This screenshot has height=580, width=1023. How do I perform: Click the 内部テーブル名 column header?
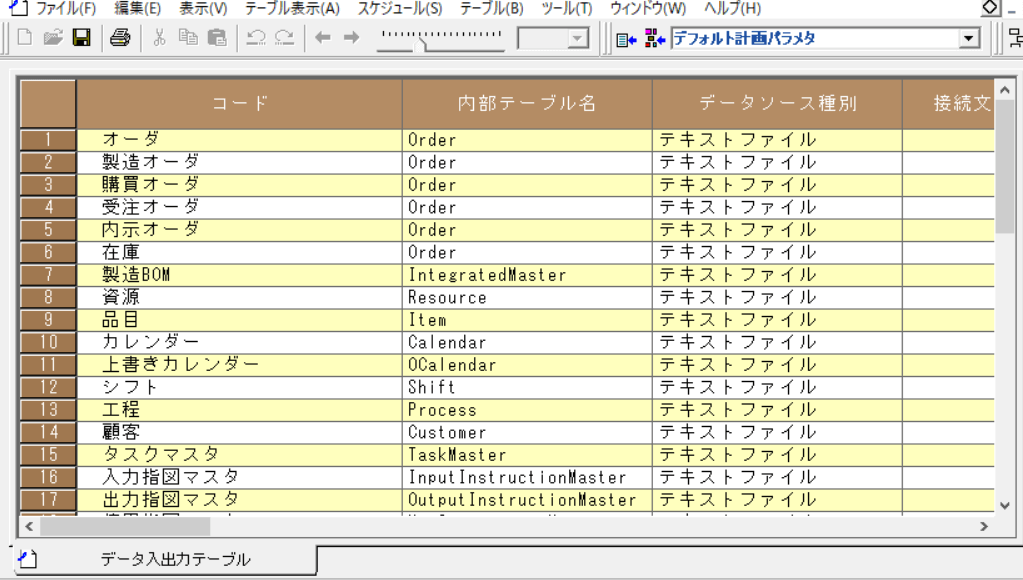[527, 103]
